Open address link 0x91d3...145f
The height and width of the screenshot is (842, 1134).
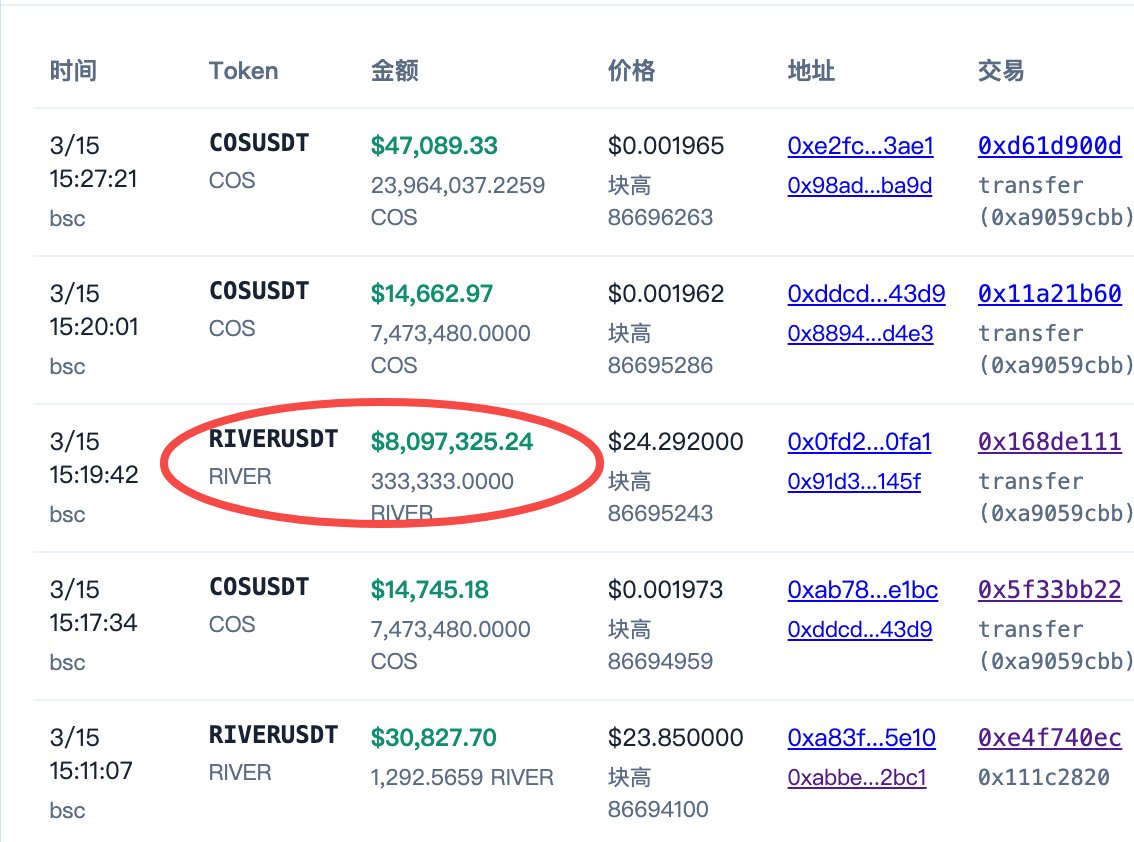click(854, 482)
